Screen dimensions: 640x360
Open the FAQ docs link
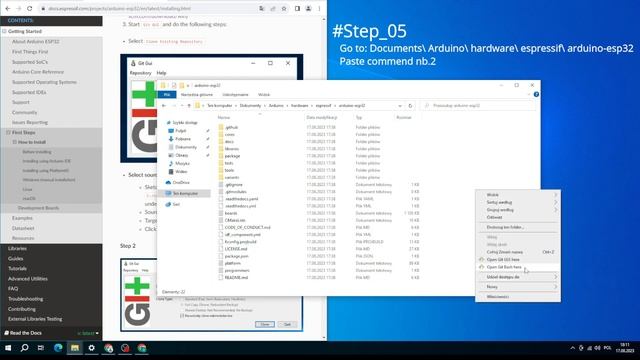[x=13, y=289]
